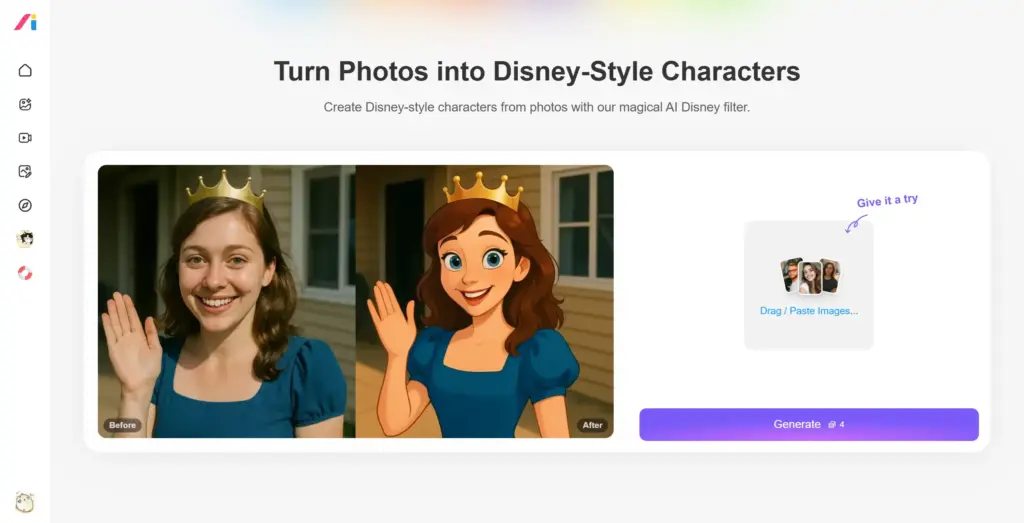Click the 'Before' label badge

pyautogui.click(x=122, y=425)
